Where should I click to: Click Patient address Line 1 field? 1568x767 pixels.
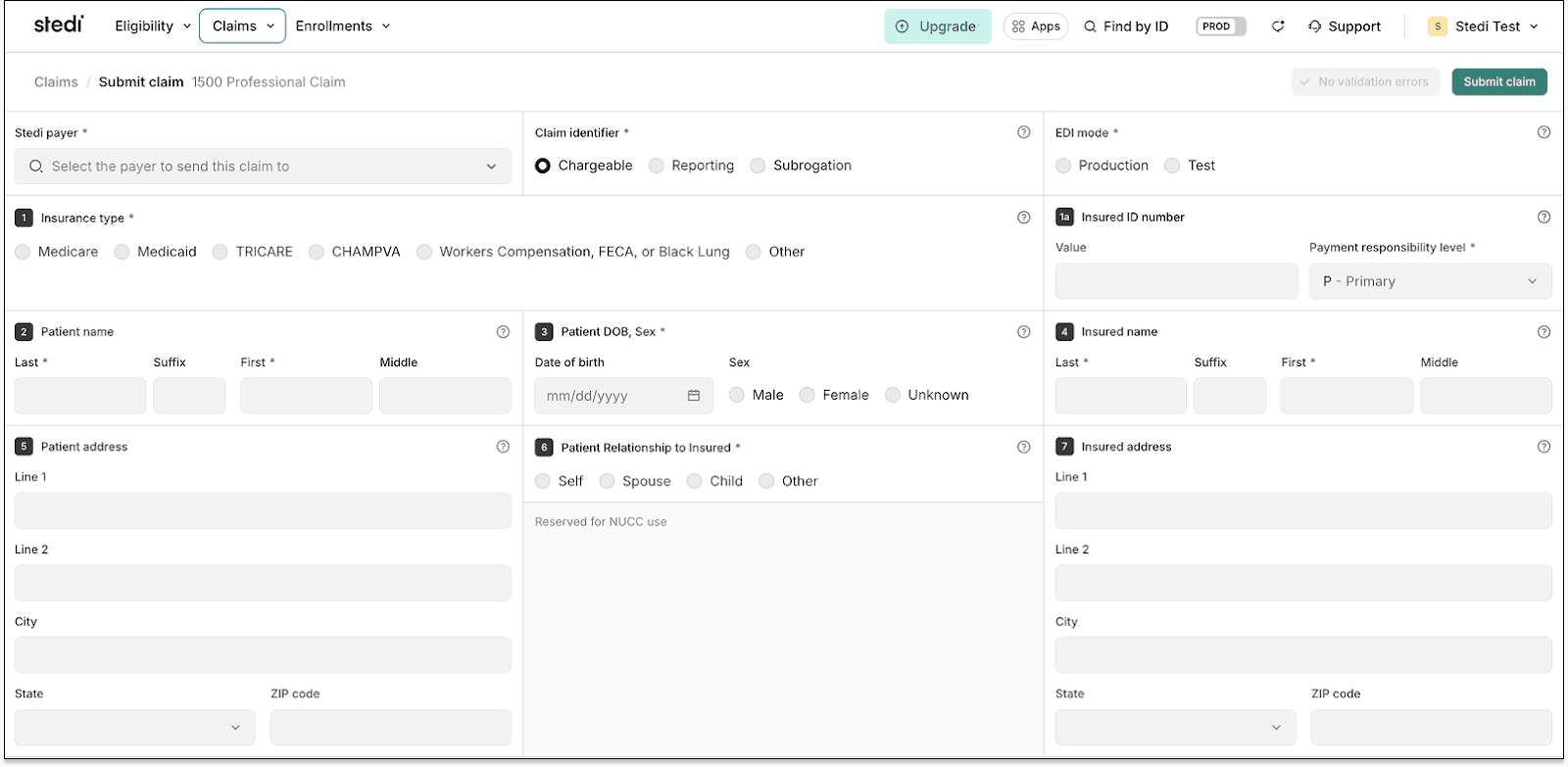pos(263,510)
